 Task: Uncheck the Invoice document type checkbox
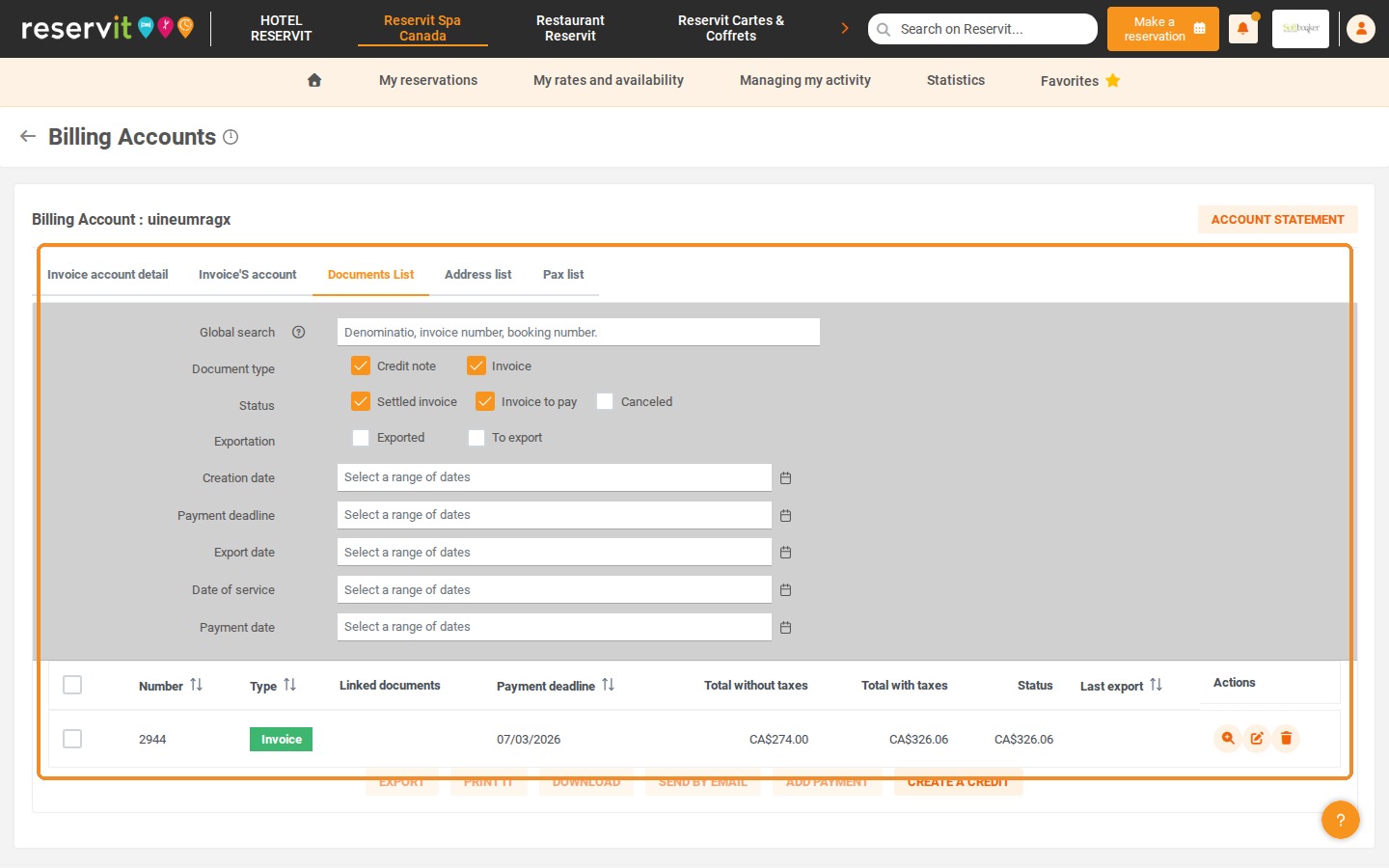click(x=477, y=366)
